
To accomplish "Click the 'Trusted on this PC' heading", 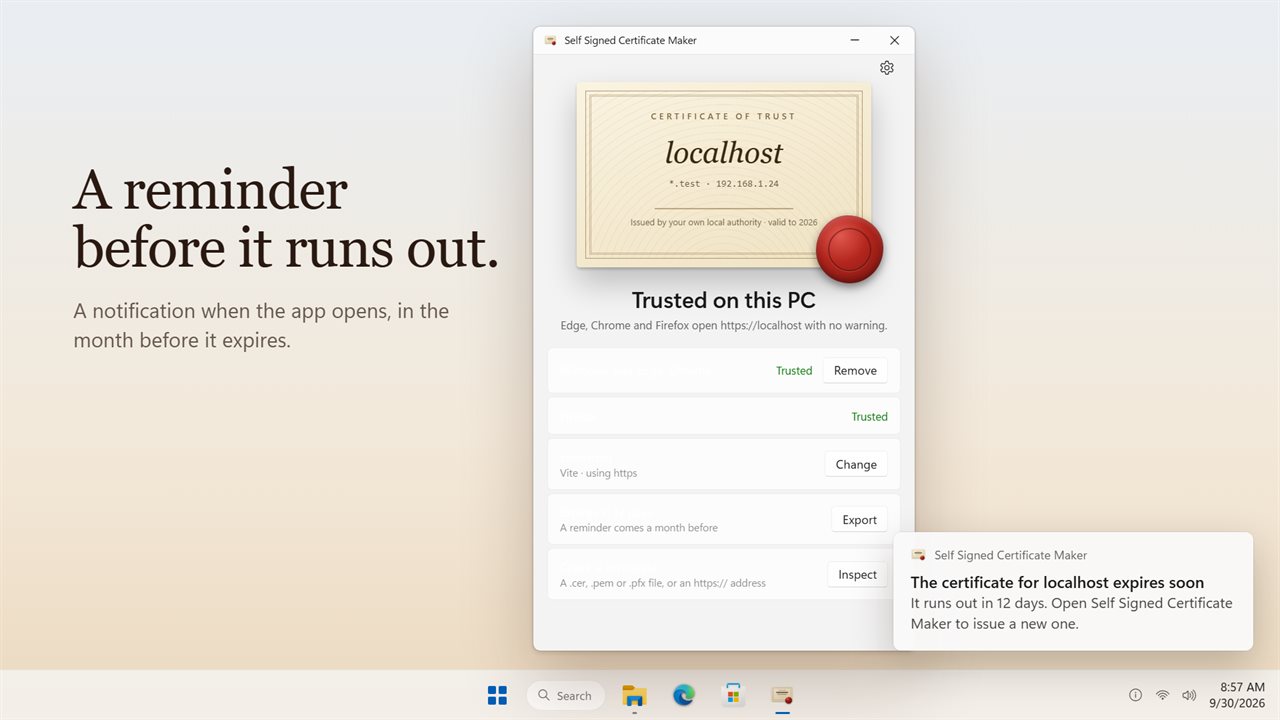I will pos(724,300).
